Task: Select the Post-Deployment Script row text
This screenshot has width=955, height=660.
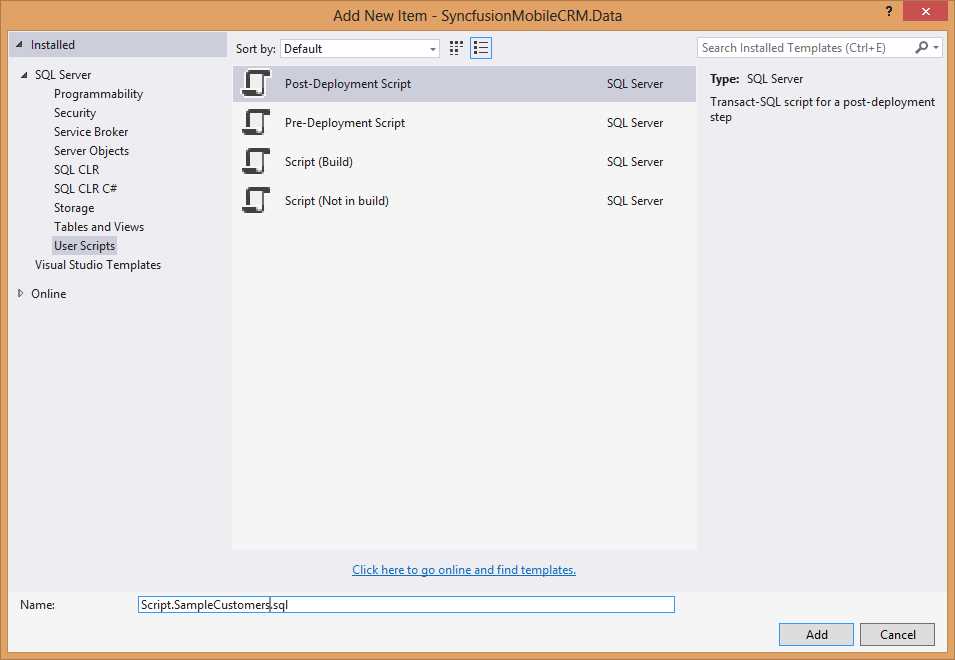Action: click(x=348, y=83)
